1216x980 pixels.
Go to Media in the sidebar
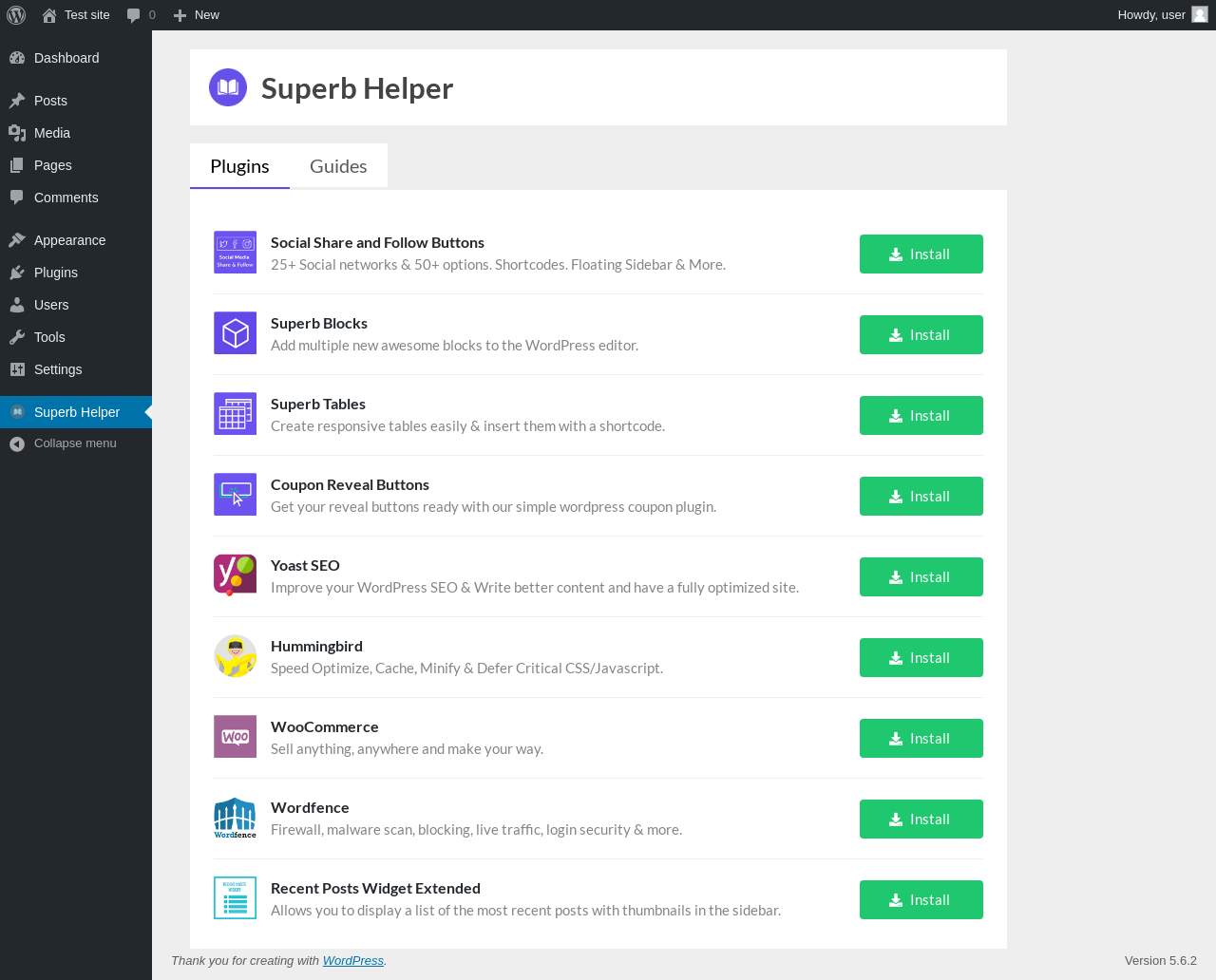click(x=76, y=133)
